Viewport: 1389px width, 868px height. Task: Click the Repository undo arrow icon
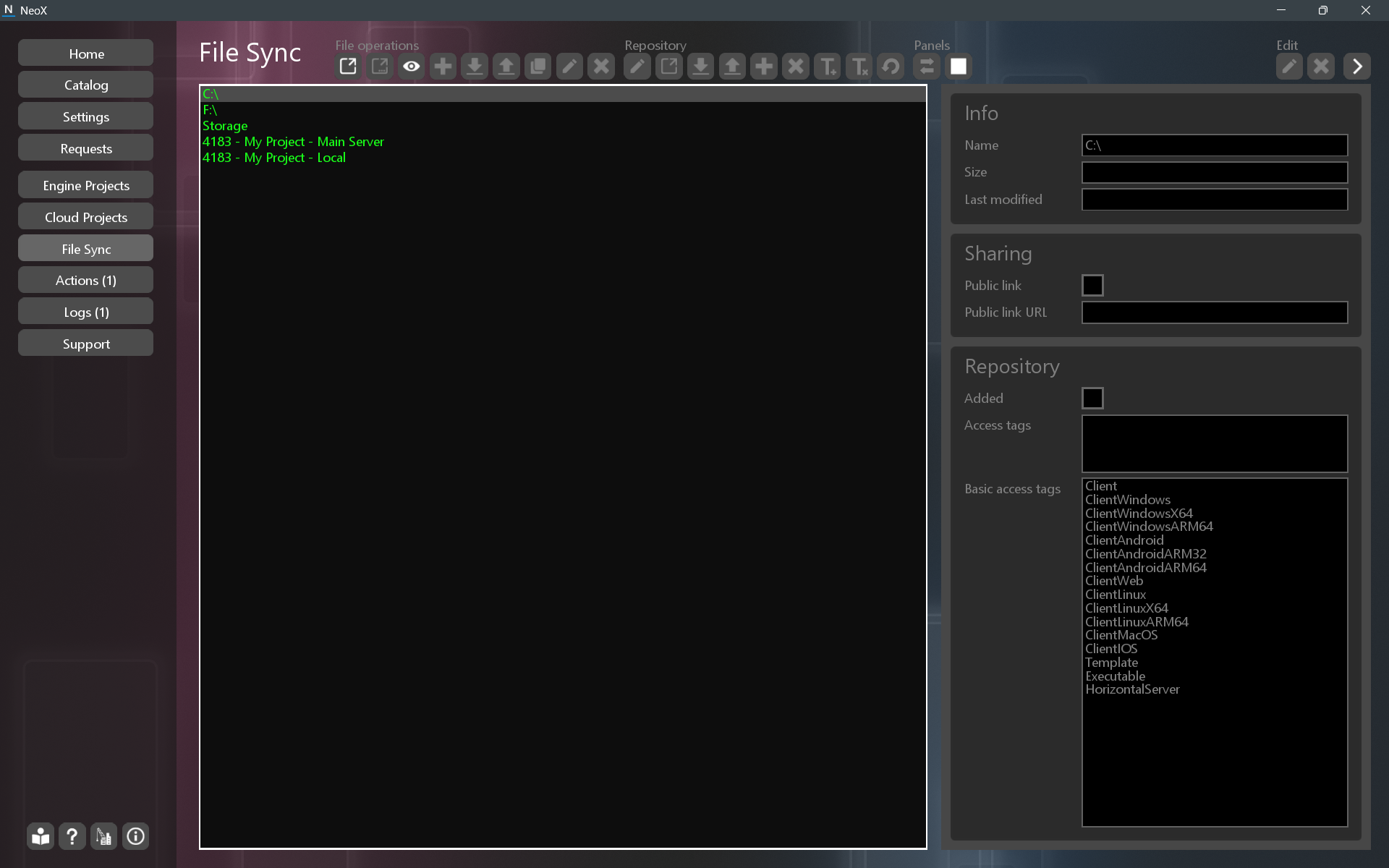point(891,67)
